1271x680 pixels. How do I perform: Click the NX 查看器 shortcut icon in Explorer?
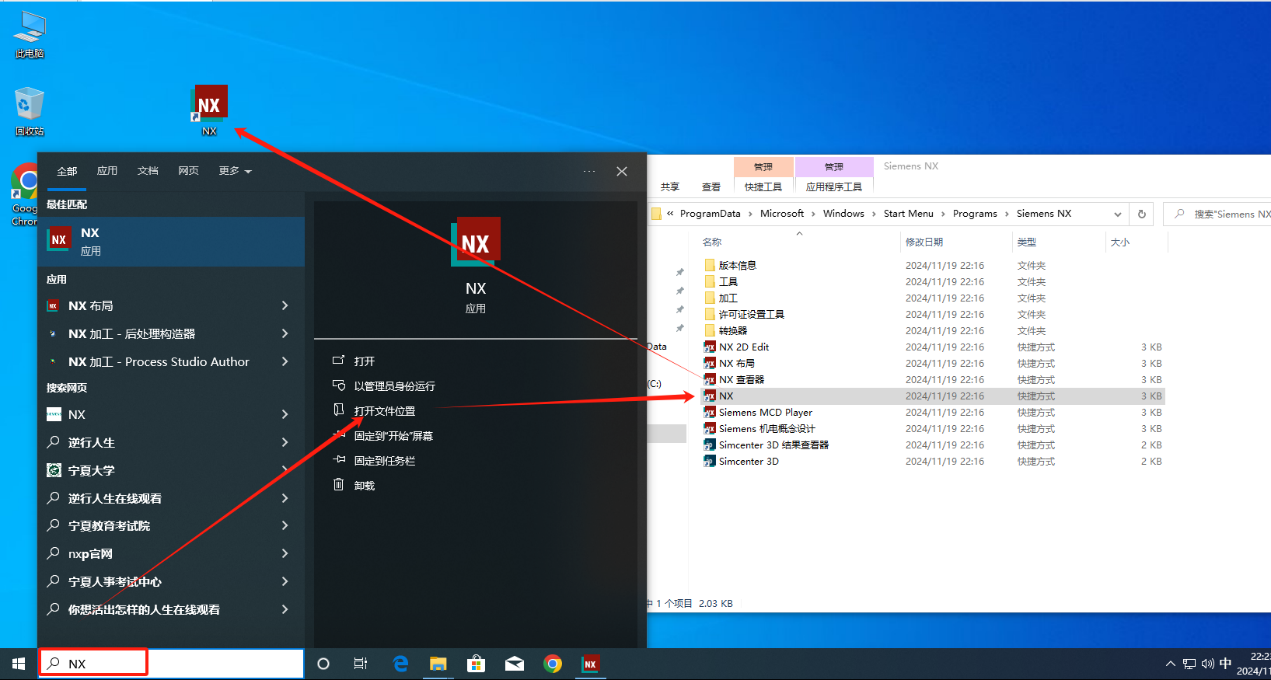[710, 380]
